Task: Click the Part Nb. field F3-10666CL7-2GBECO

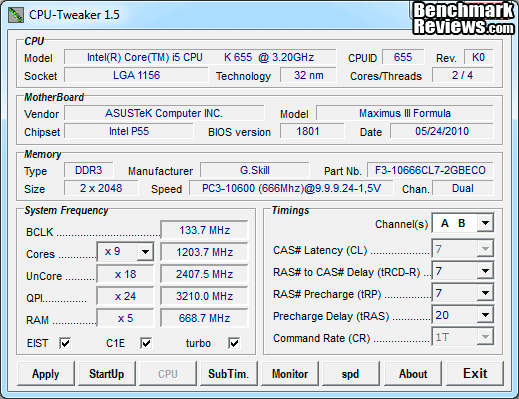Action: (x=430, y=170)
